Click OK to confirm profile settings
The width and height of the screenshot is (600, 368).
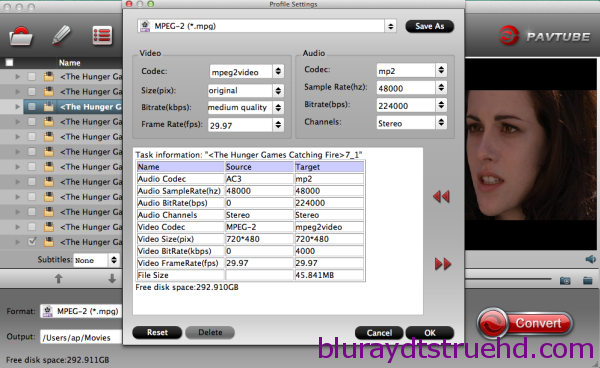tap(430, 333)
